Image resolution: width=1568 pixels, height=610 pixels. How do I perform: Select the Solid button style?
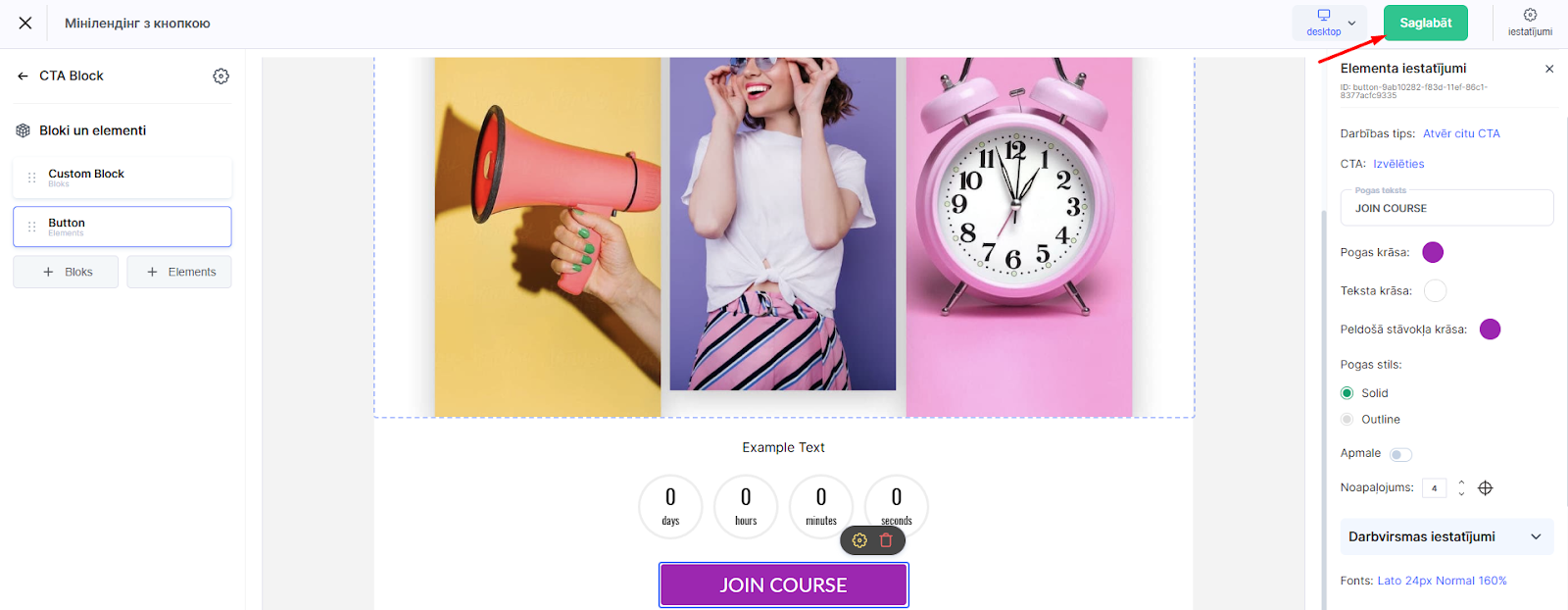tap(1347, 393)
